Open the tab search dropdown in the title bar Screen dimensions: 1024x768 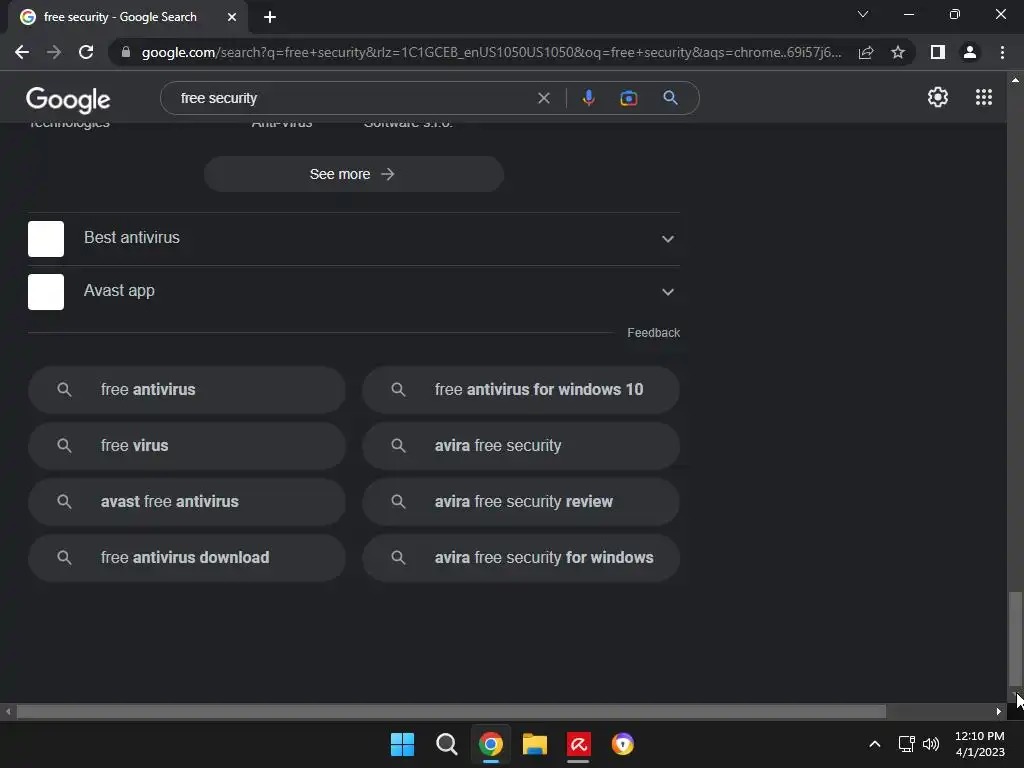(863, 14)
